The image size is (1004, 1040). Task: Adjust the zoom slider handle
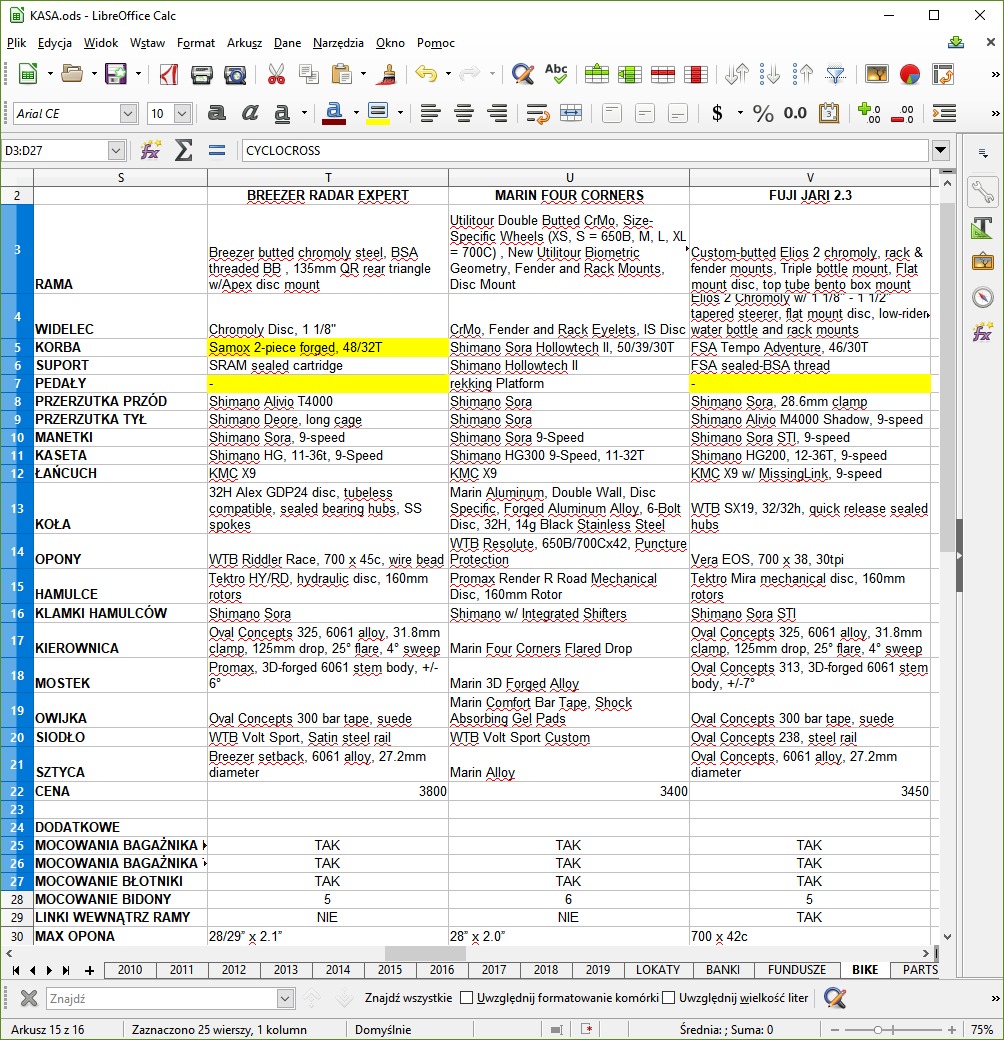[877, 1030]
